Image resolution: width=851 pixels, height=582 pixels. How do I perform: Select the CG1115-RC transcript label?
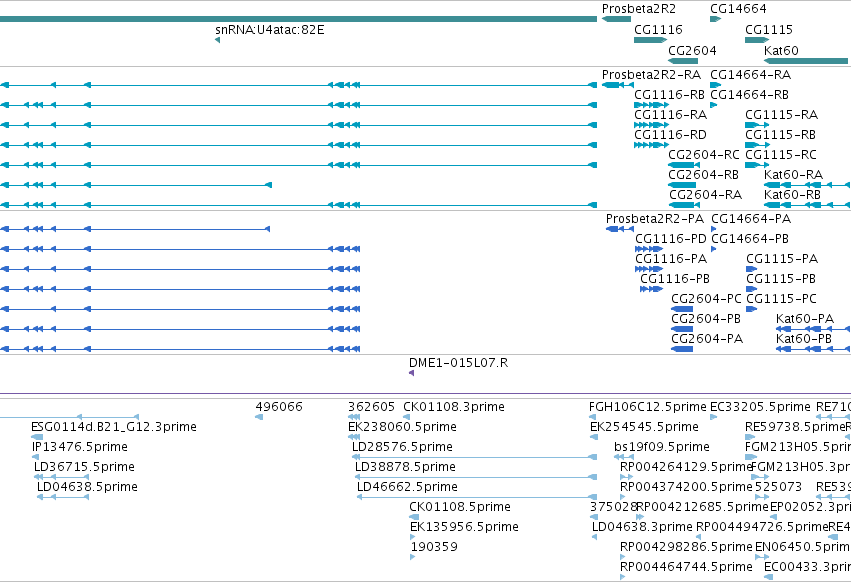pos(781,155)
